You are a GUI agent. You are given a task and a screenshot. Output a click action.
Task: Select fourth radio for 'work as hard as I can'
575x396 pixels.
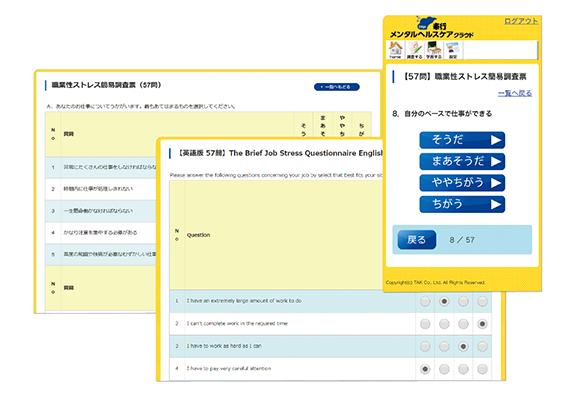point(482,346)
